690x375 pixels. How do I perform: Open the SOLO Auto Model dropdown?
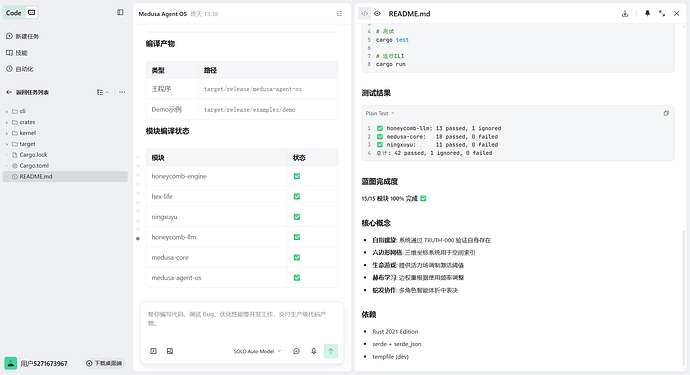point(257,351)
